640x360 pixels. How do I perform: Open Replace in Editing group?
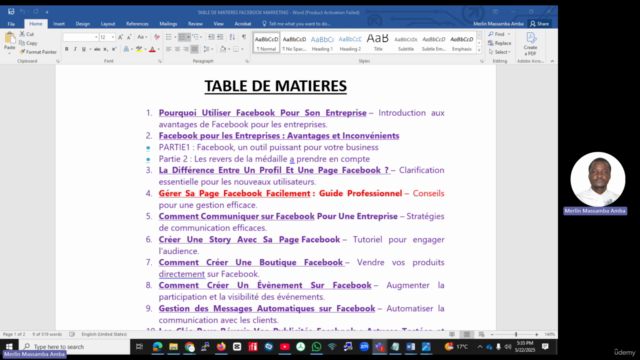(x=500, y=43)
